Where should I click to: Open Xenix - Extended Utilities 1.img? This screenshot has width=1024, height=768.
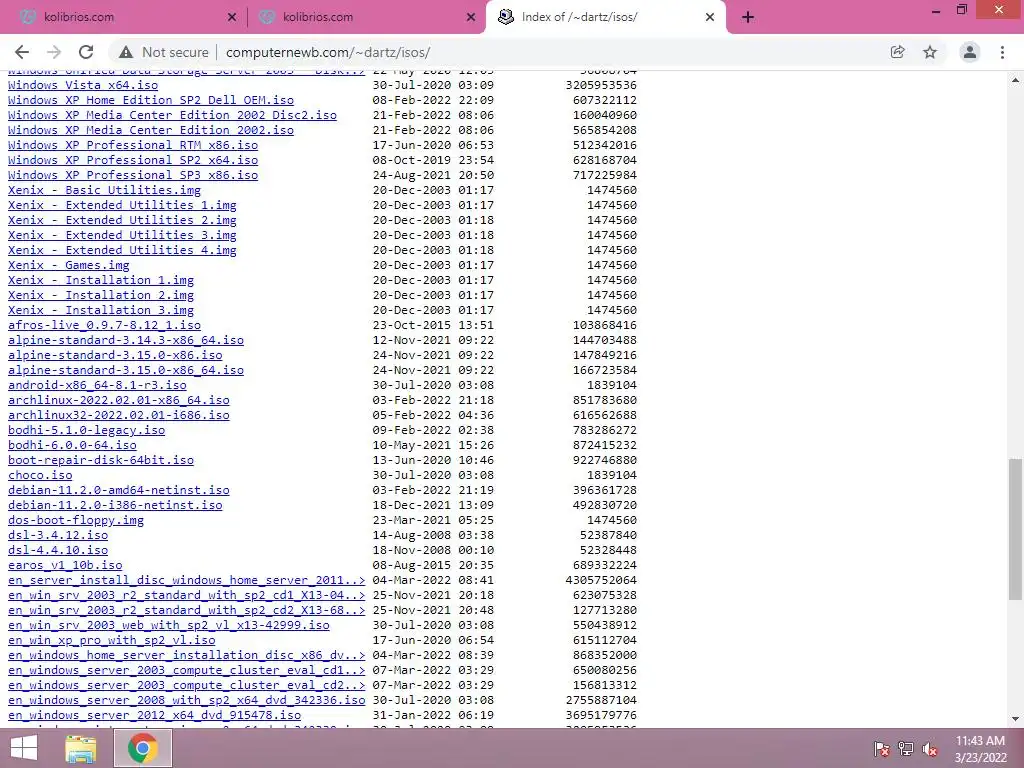[122, 205]
